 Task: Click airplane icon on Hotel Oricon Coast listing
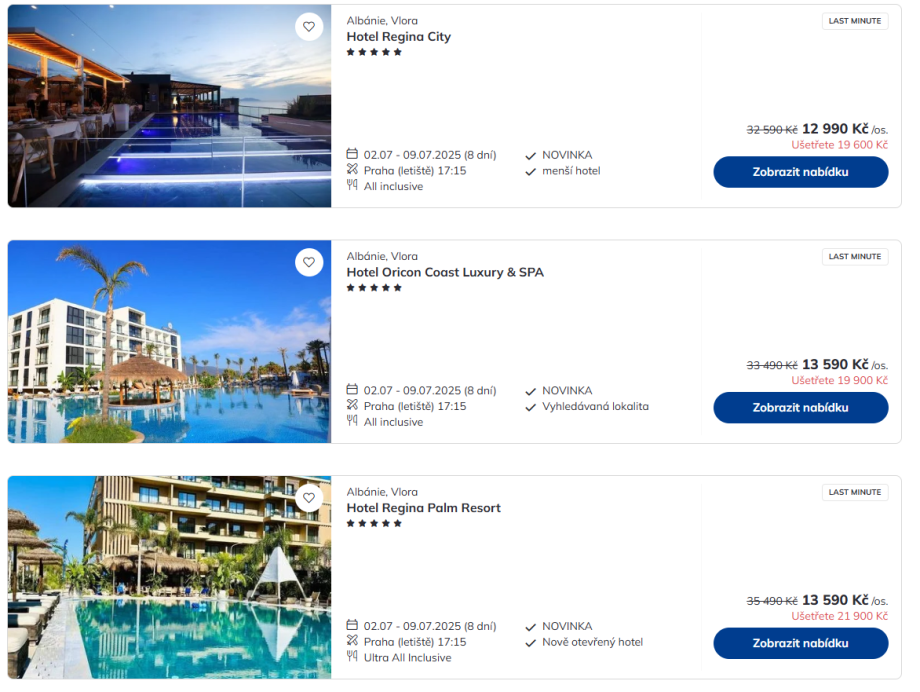(x=352, y=406)
